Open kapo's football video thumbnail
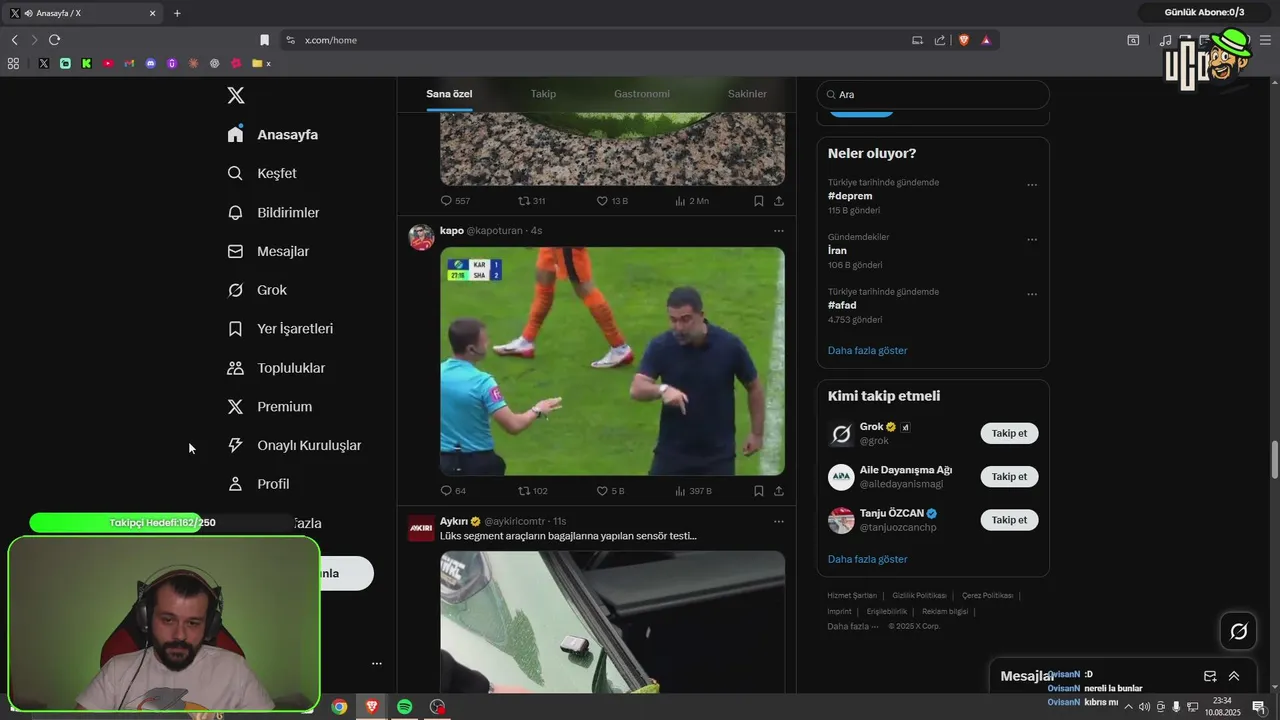This screenshot has height=720, width=1280. coord(612,361)
